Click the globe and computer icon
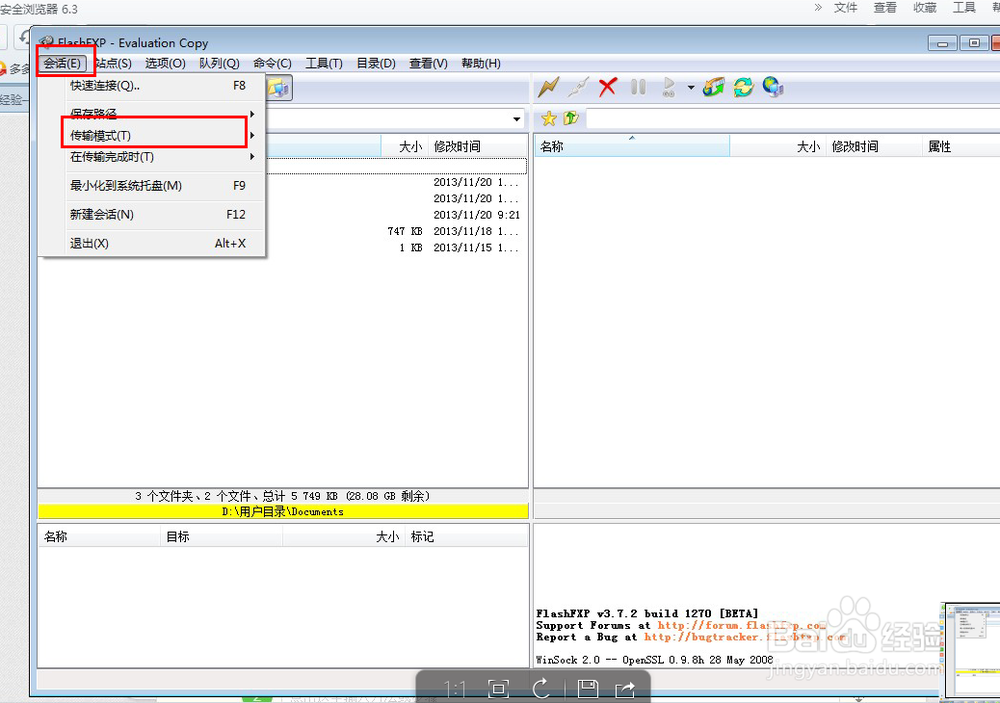 pyautogui.click(x=773, y=87)
